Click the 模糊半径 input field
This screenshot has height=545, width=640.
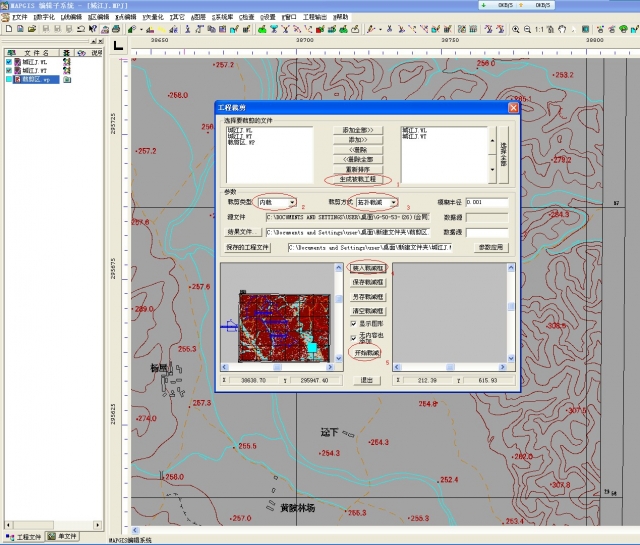coord(486,202)
